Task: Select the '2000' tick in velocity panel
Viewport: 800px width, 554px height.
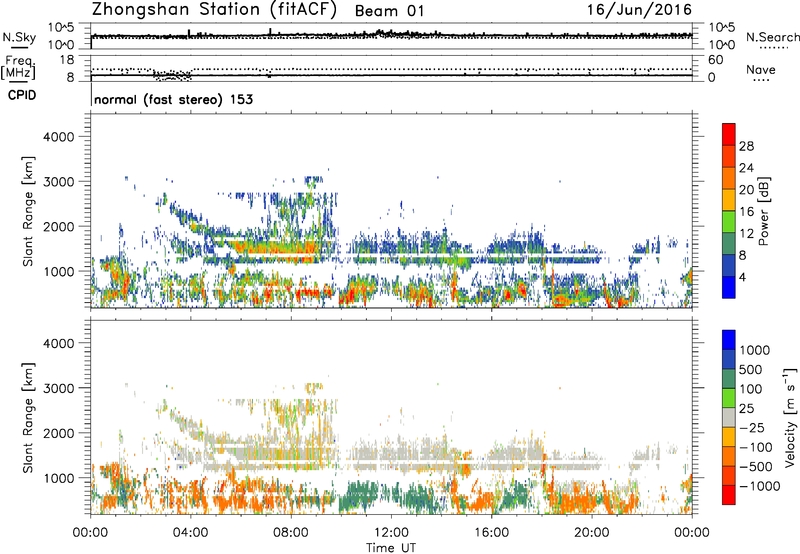Action: [58, 433]
